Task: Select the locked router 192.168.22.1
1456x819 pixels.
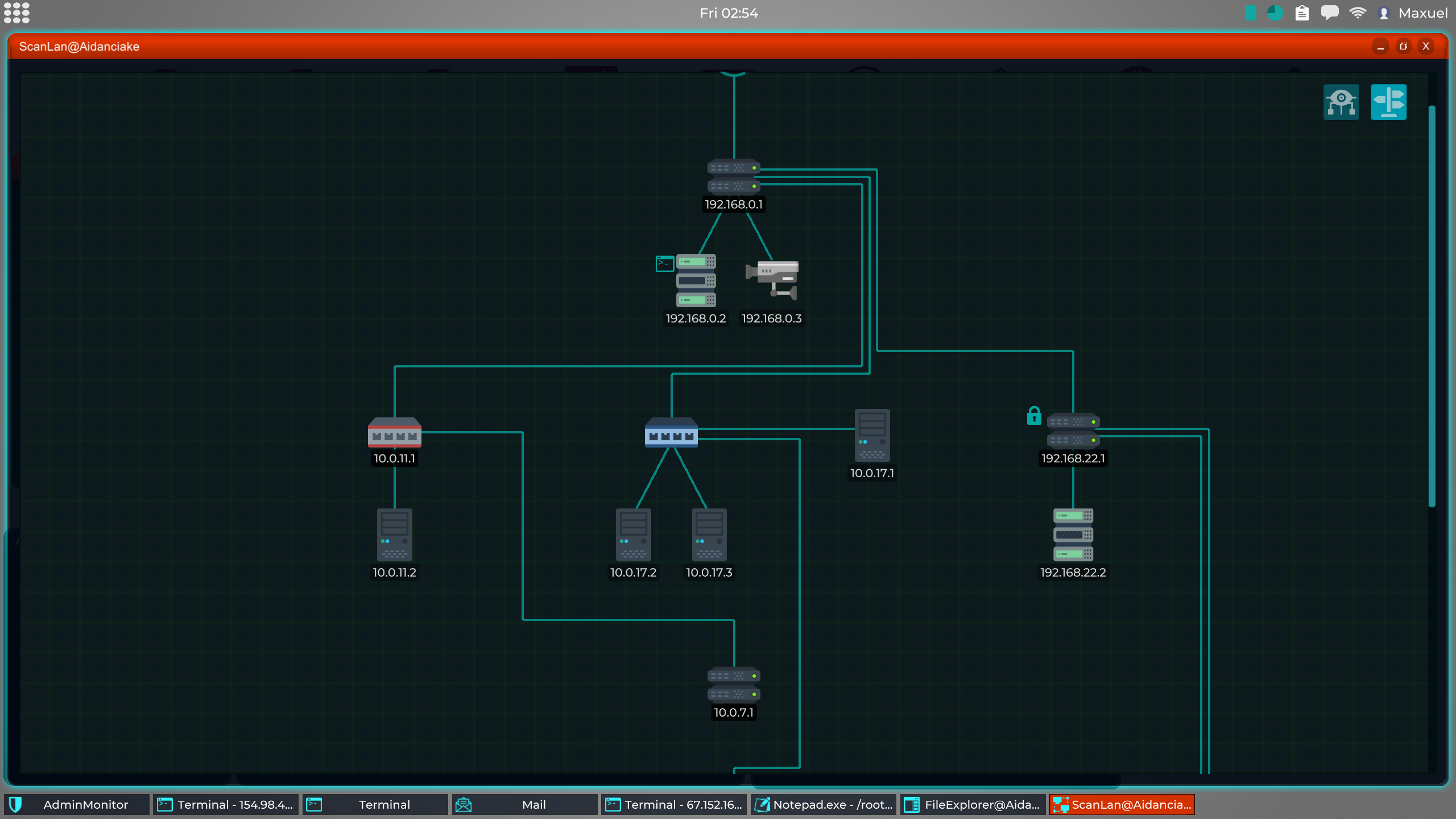Action: (1073, 431)
